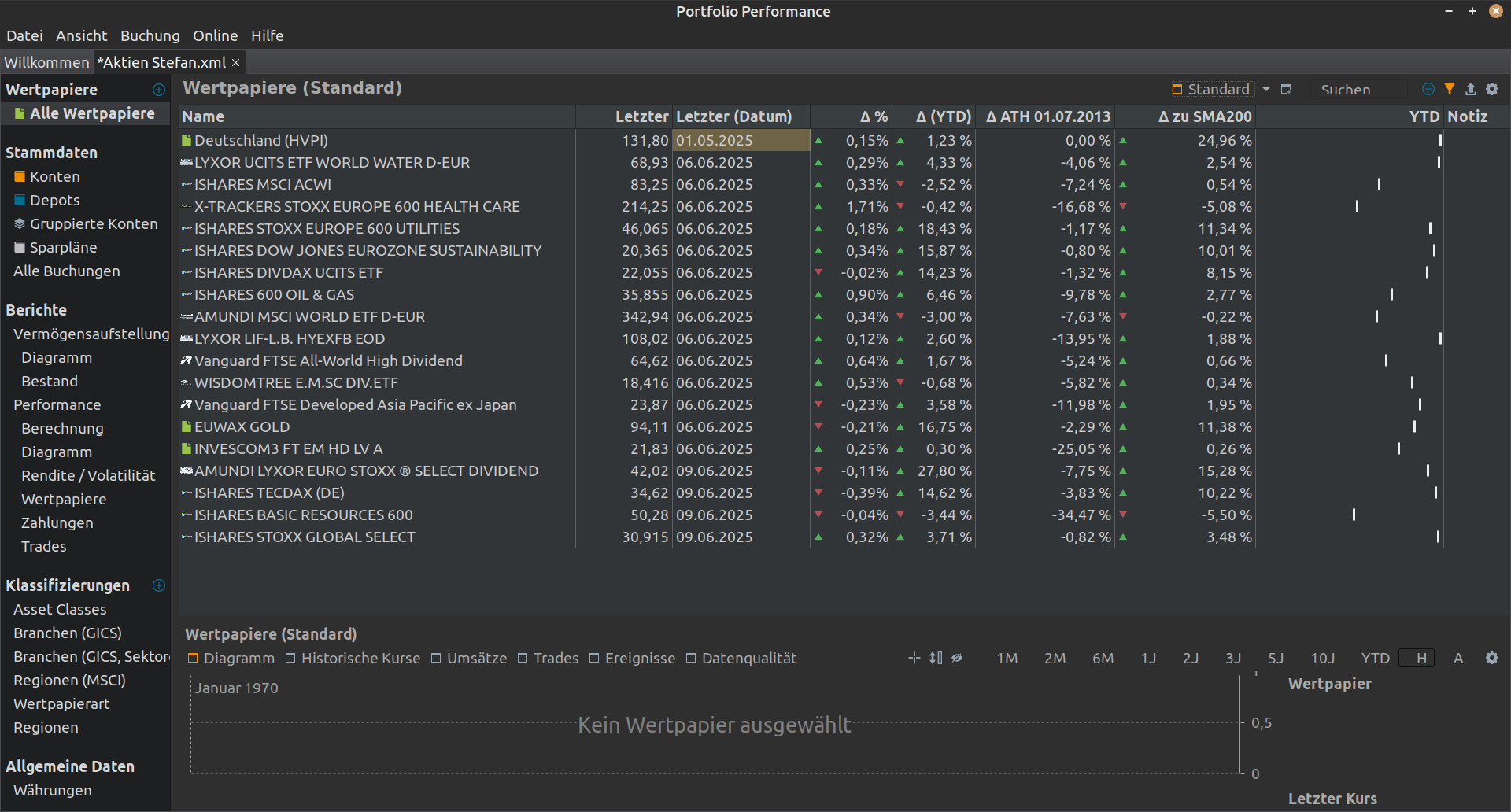The image size is (1511, 812).
Task: Click the Standard view button
Action: pos(1211,89)
